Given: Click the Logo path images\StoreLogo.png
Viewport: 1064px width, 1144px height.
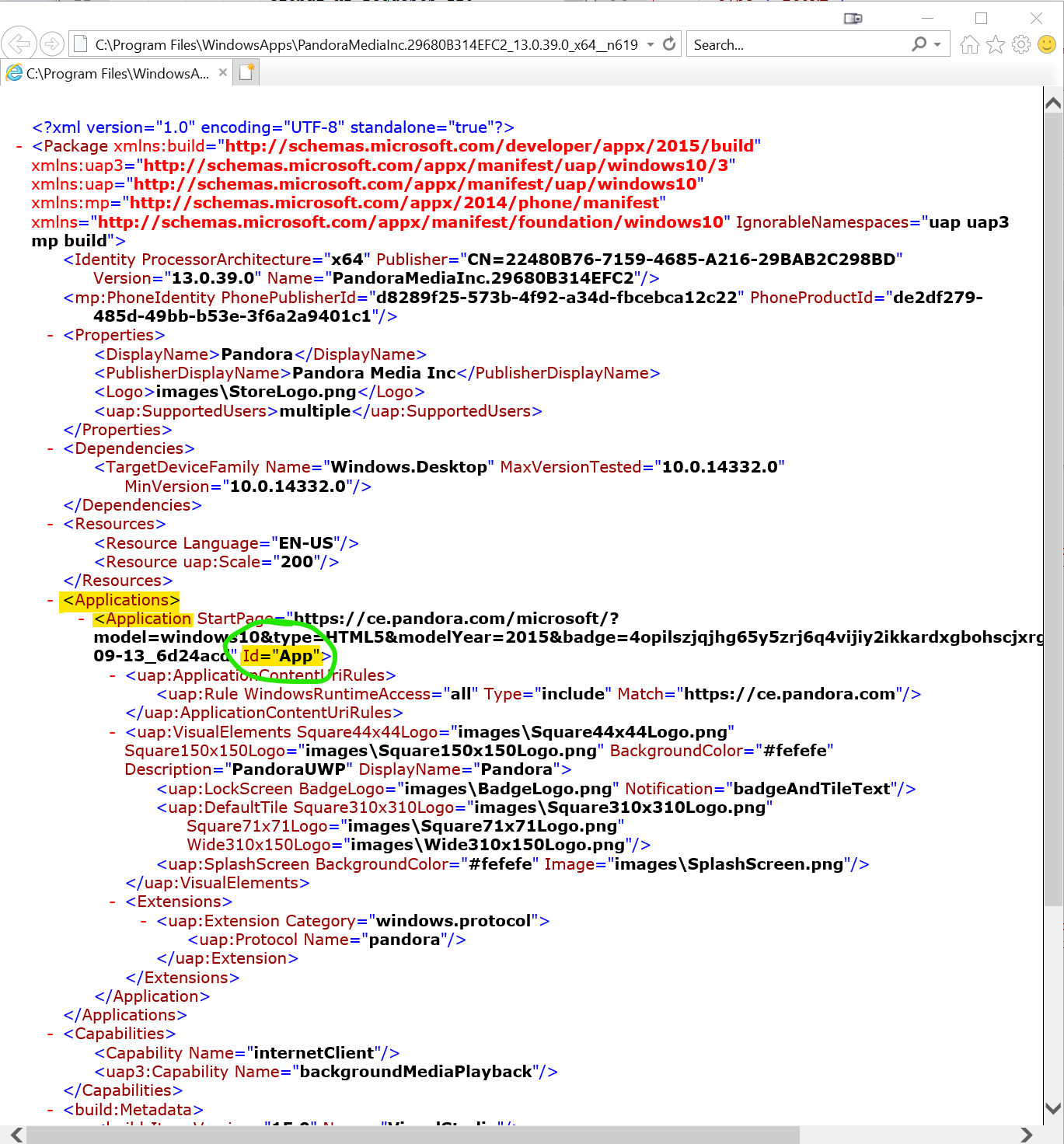Looking at the screenshot, I should point(256,392).
